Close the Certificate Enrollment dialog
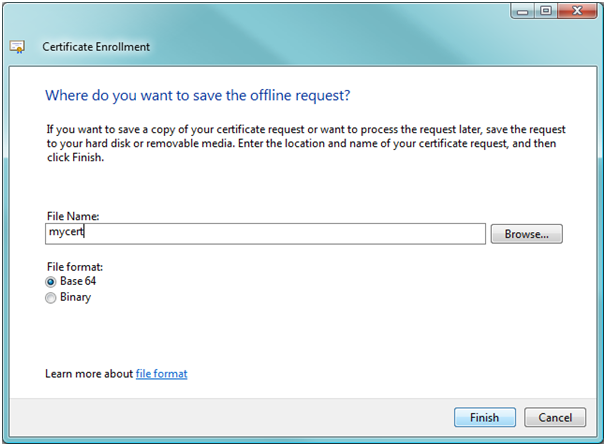The width and height of the screenshot is (606, 446). click(x=577, y=11)
